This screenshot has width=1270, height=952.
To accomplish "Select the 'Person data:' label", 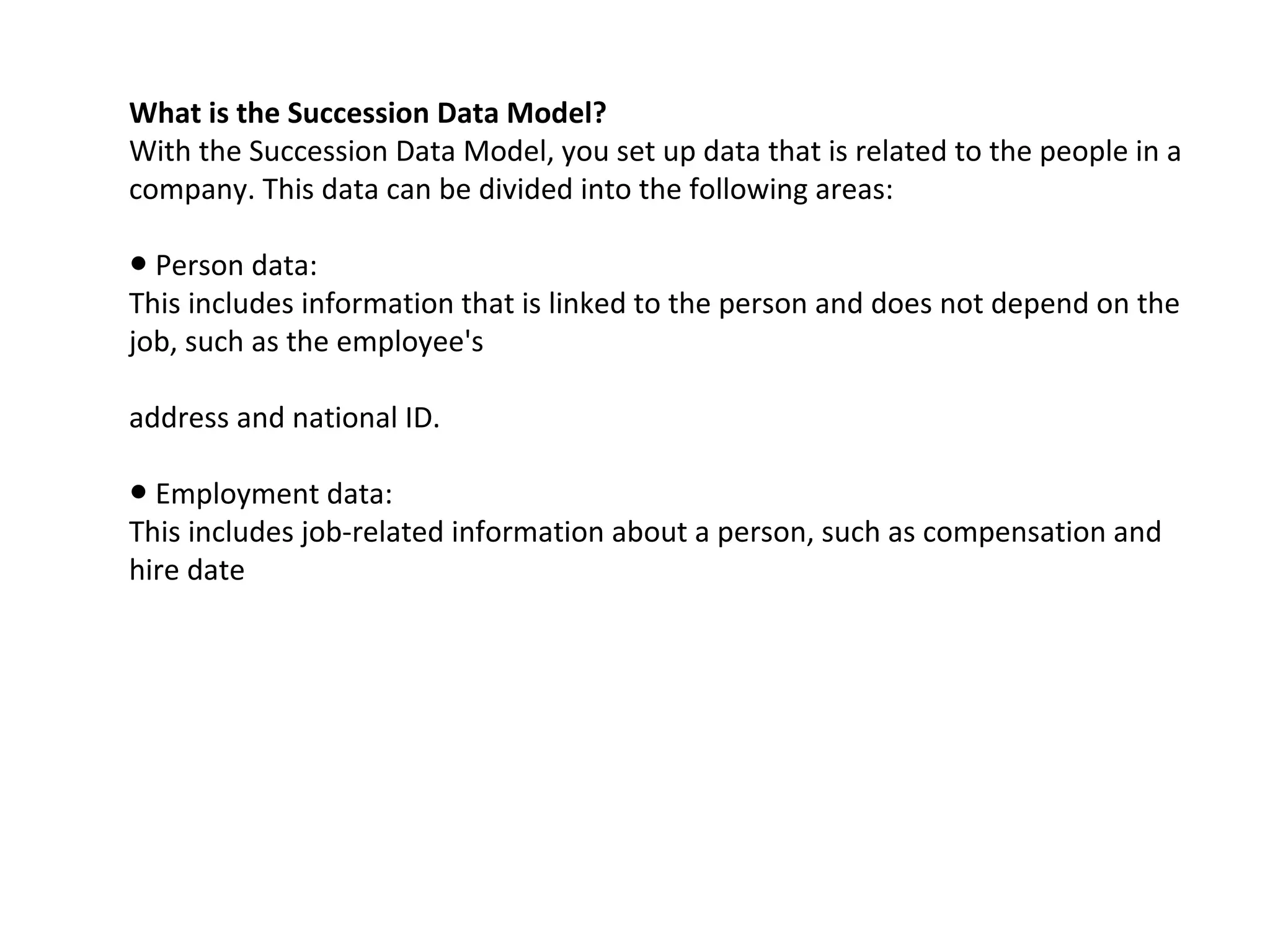I will [x=236, y=266].
